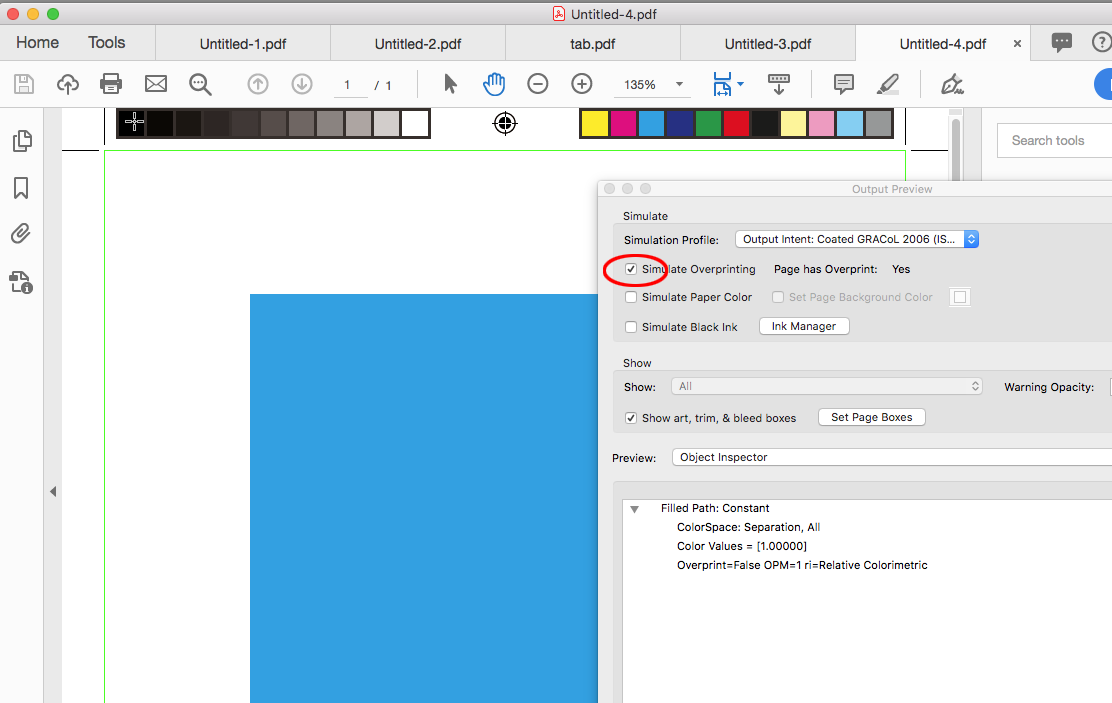This screenshot has width=1112, height=703.
Task: Collapse the Filled Path entry details
Action: click(634, 508)
